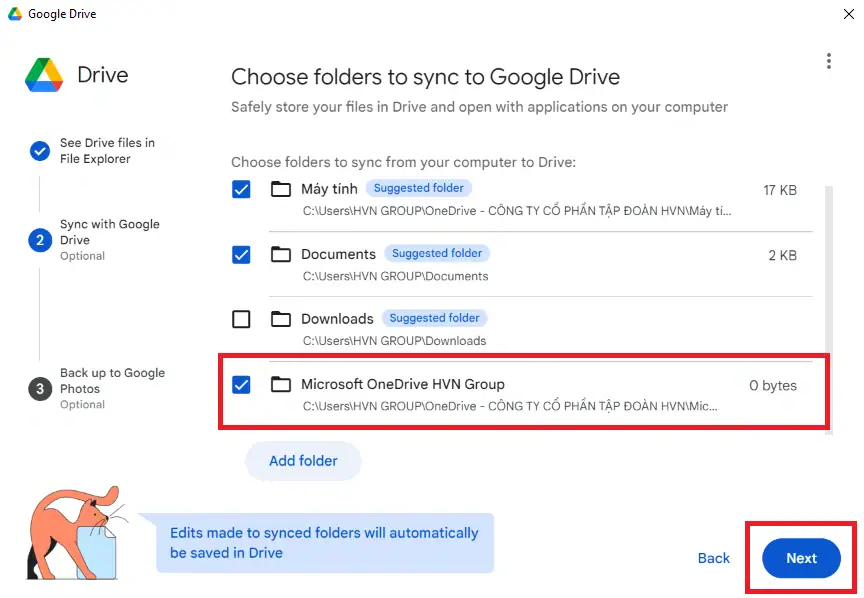The image size is (864, 598).
Task: Go to See Drive files in File Explorer step
Action: tap(107, 151)
